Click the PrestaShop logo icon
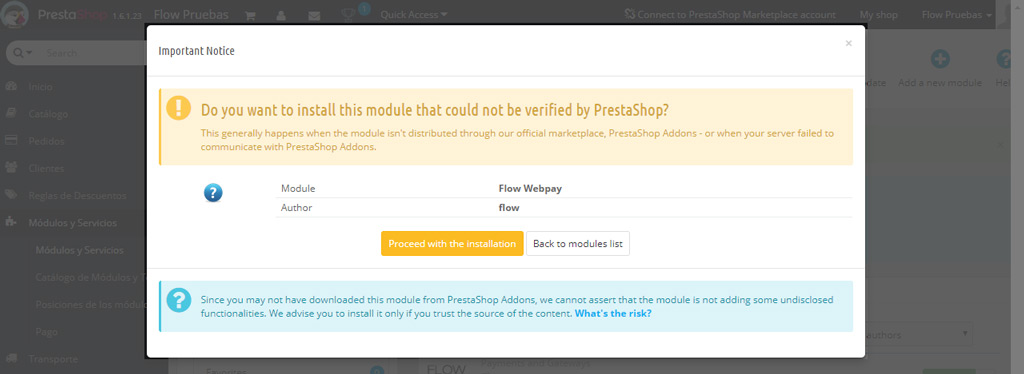Screen dimensions: 1024x374 point(16,14)
